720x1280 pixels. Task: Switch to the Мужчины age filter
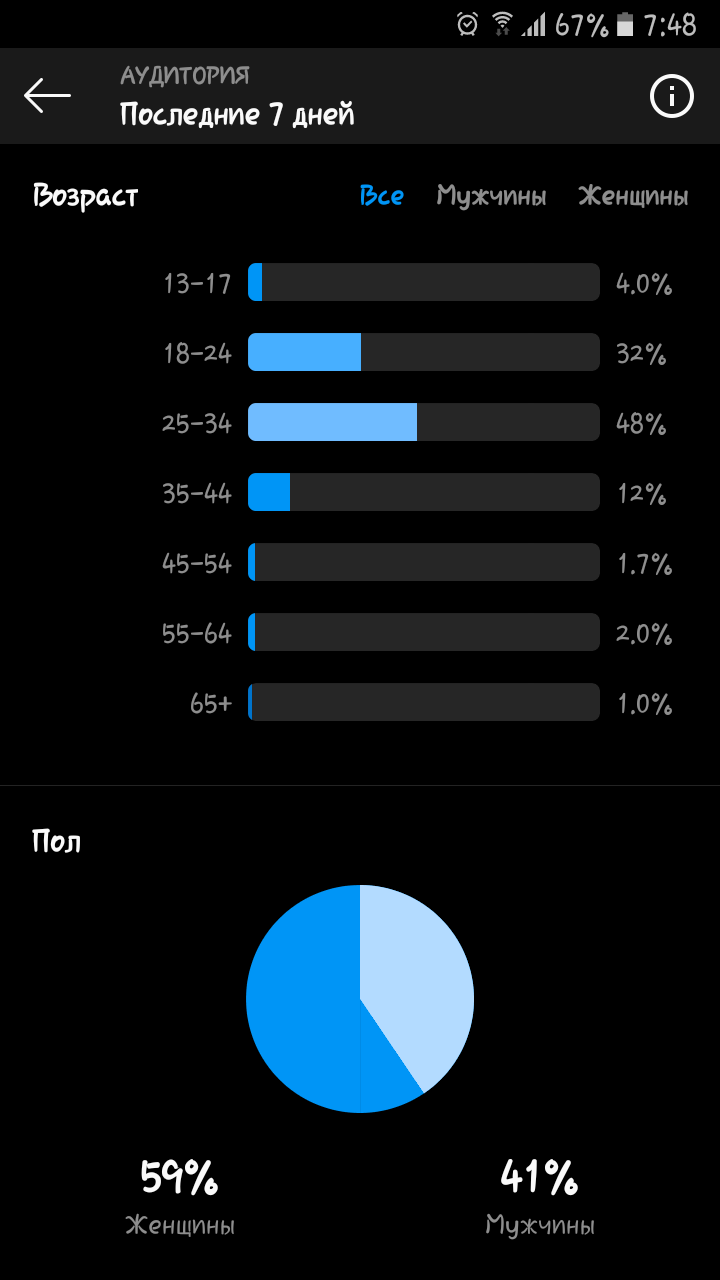point(491,197)
